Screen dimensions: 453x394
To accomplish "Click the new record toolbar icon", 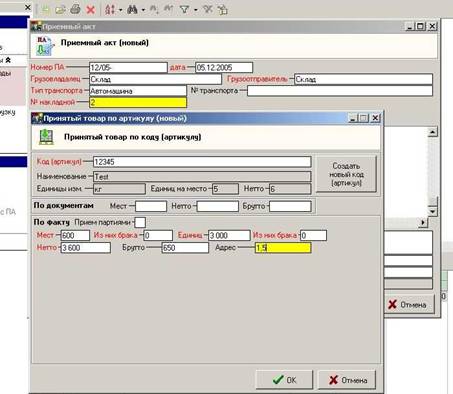I will click(46, 9).
